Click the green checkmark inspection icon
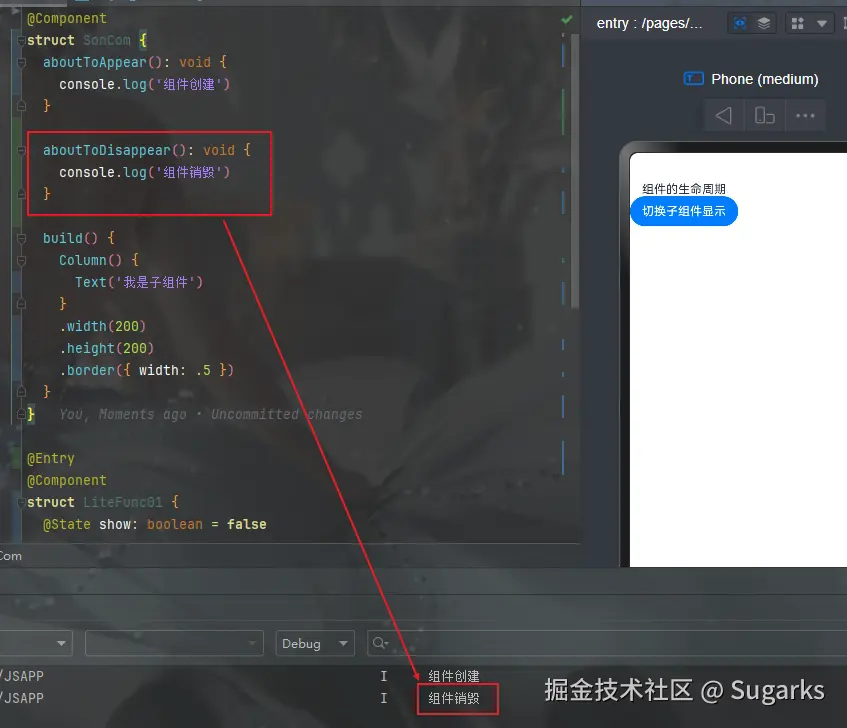 pos(566,20)
